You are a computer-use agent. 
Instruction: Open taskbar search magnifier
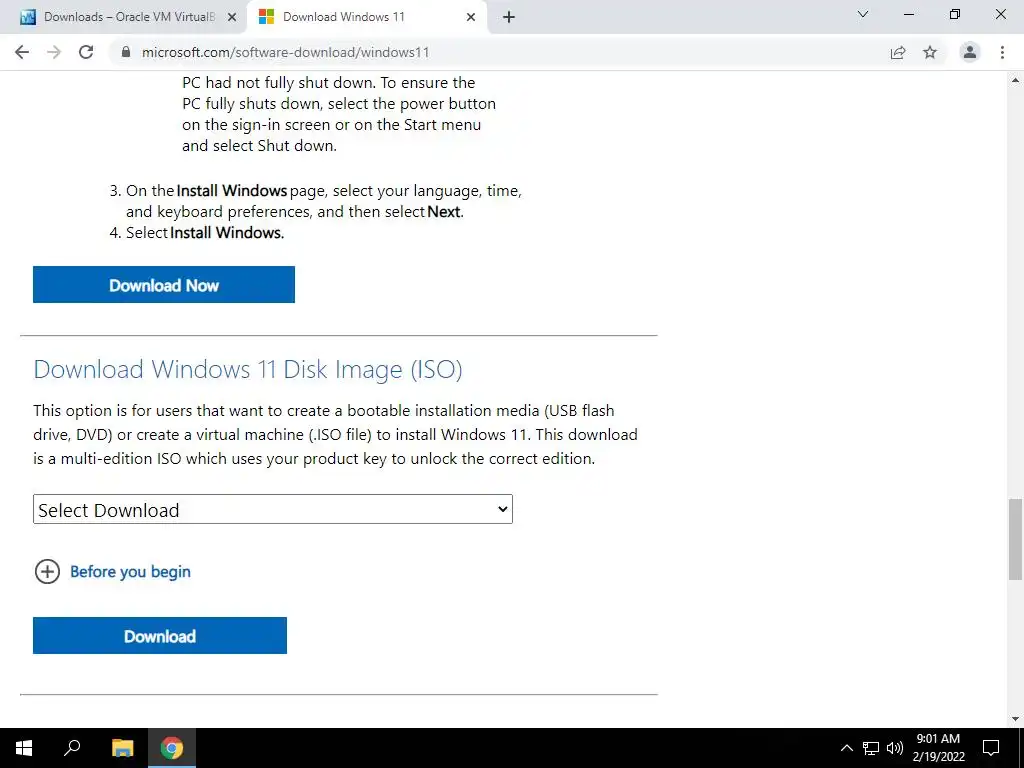(x=72, y=748)
